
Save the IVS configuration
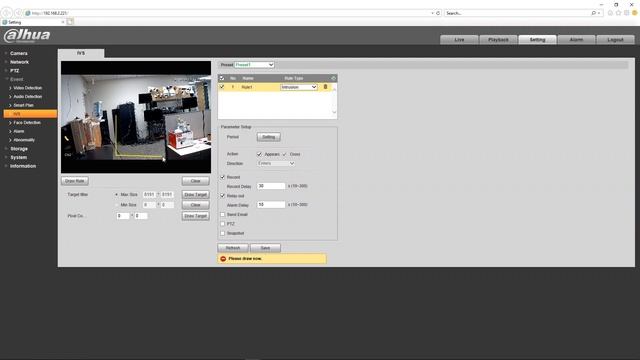tap(265, 248)
